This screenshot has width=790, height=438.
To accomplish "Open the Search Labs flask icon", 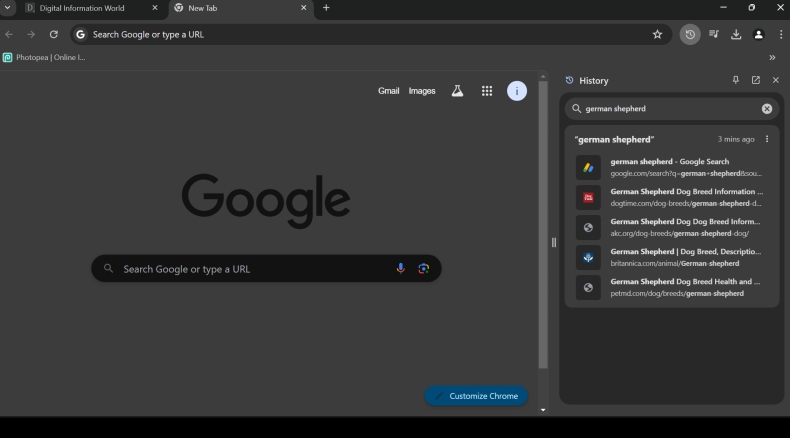I will pos(457,91).
